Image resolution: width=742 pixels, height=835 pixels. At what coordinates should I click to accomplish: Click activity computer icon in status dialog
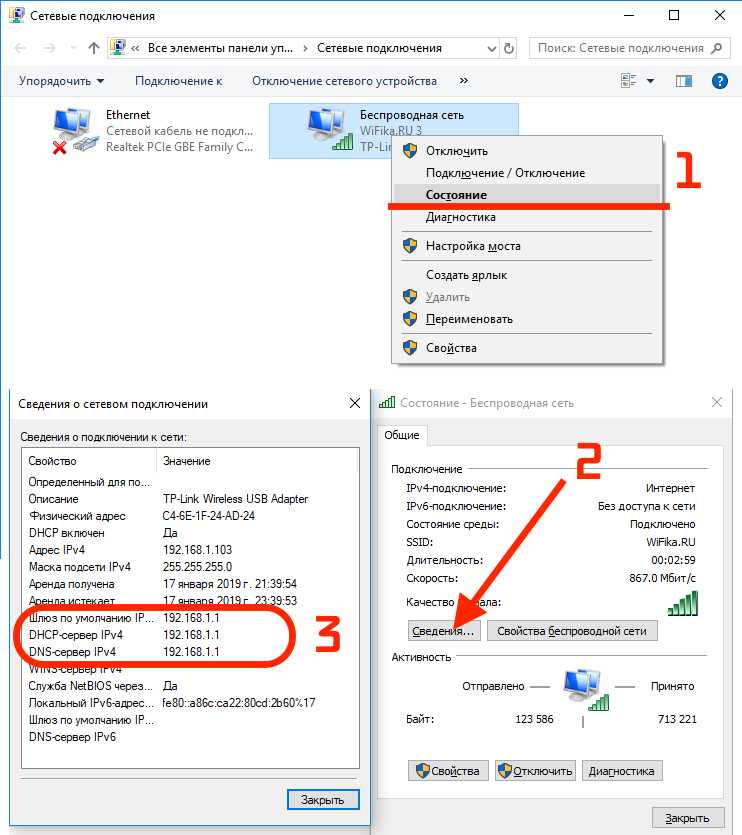[584, 690]
